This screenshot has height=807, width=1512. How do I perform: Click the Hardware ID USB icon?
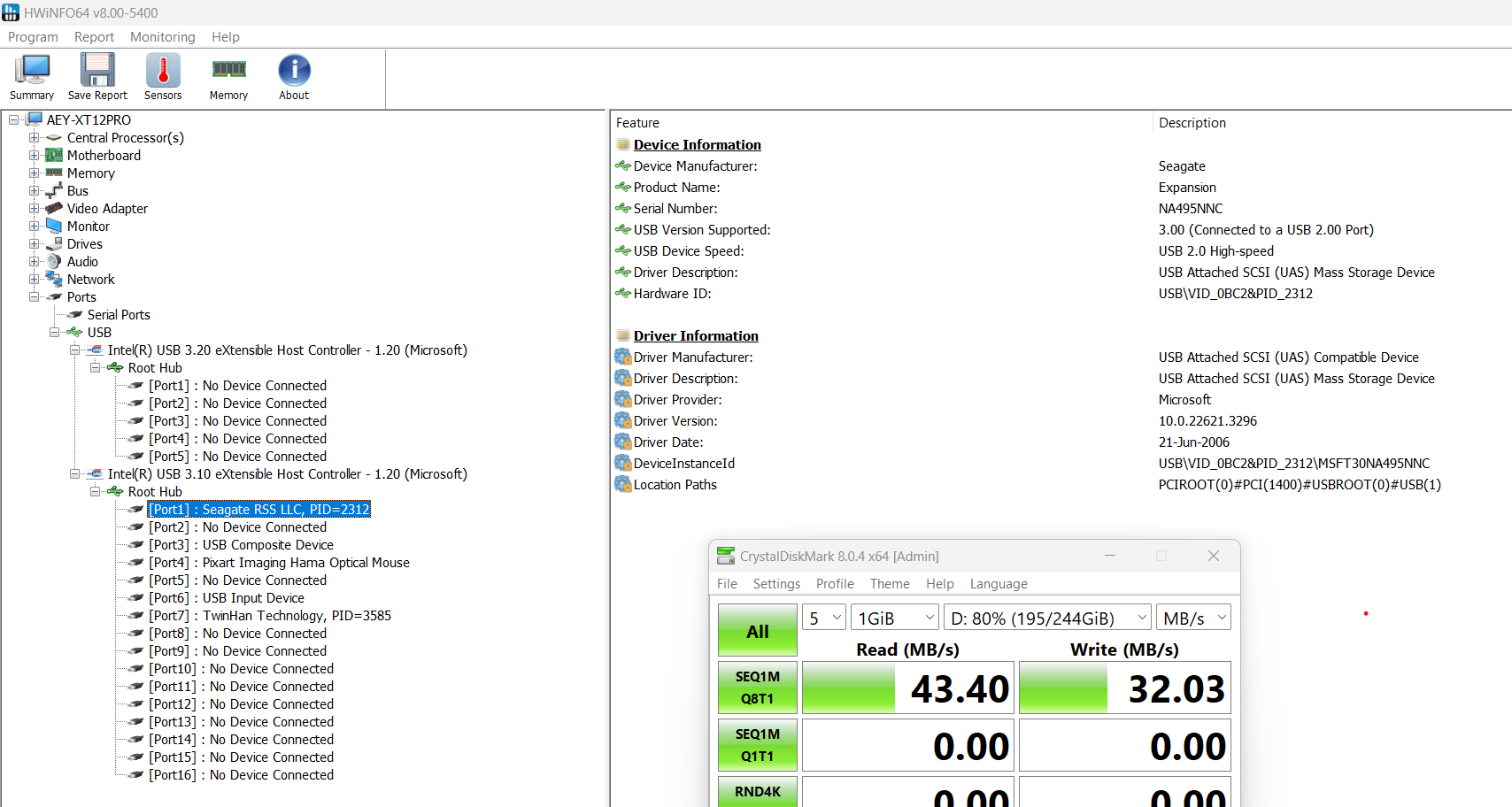click(623, 293)
